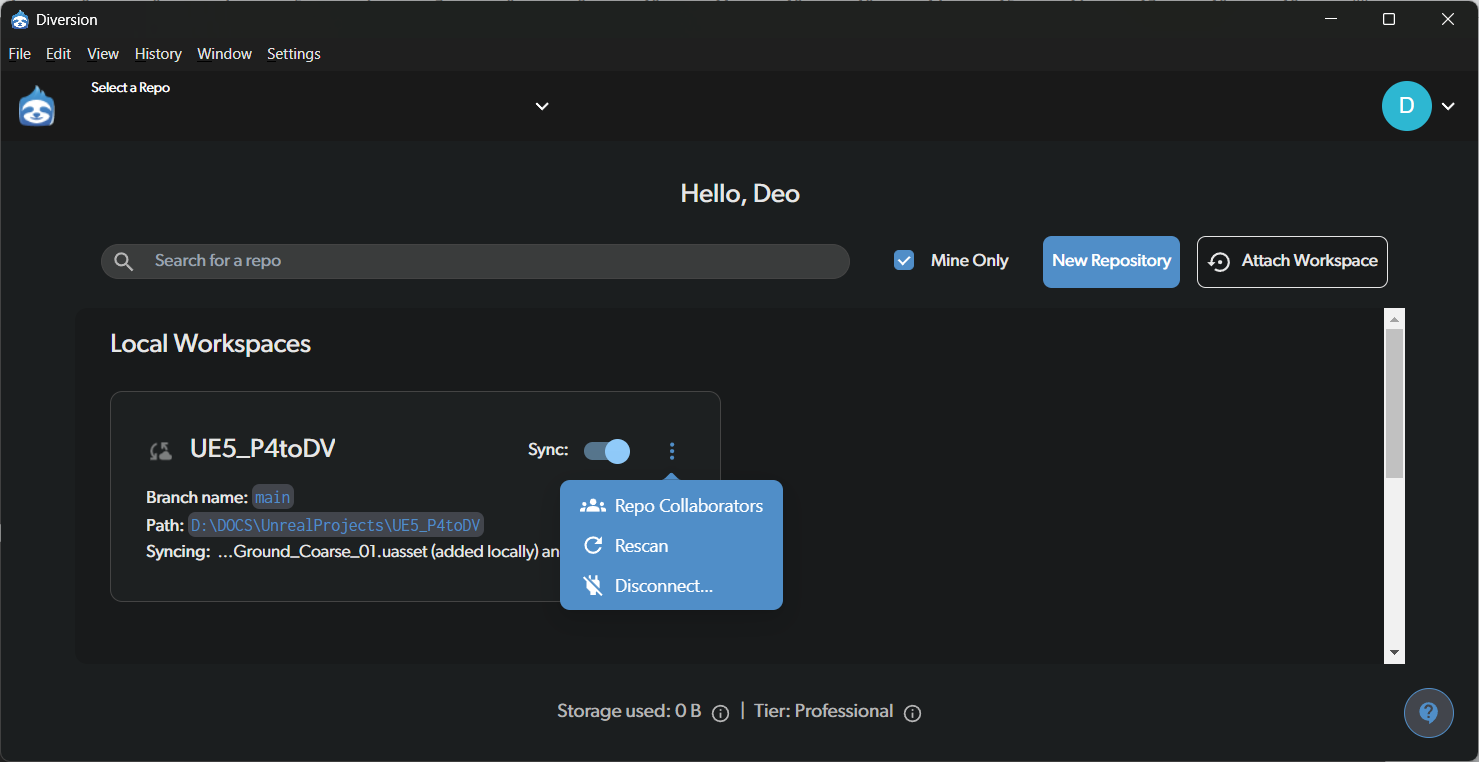Open the help question mark button
This screenshot has height=762, width=1479.
(x=1429, y=713)
